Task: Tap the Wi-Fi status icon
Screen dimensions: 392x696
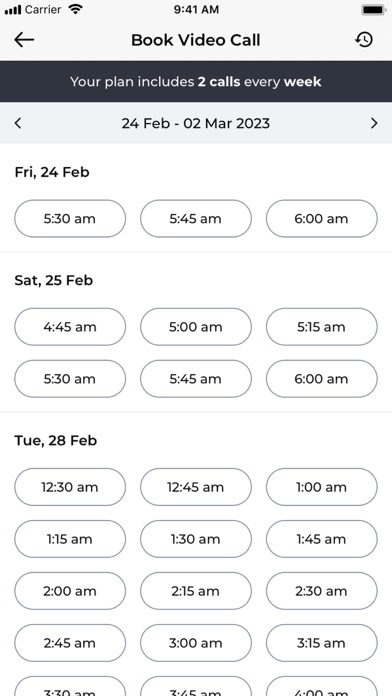Action: click(76, 9)
